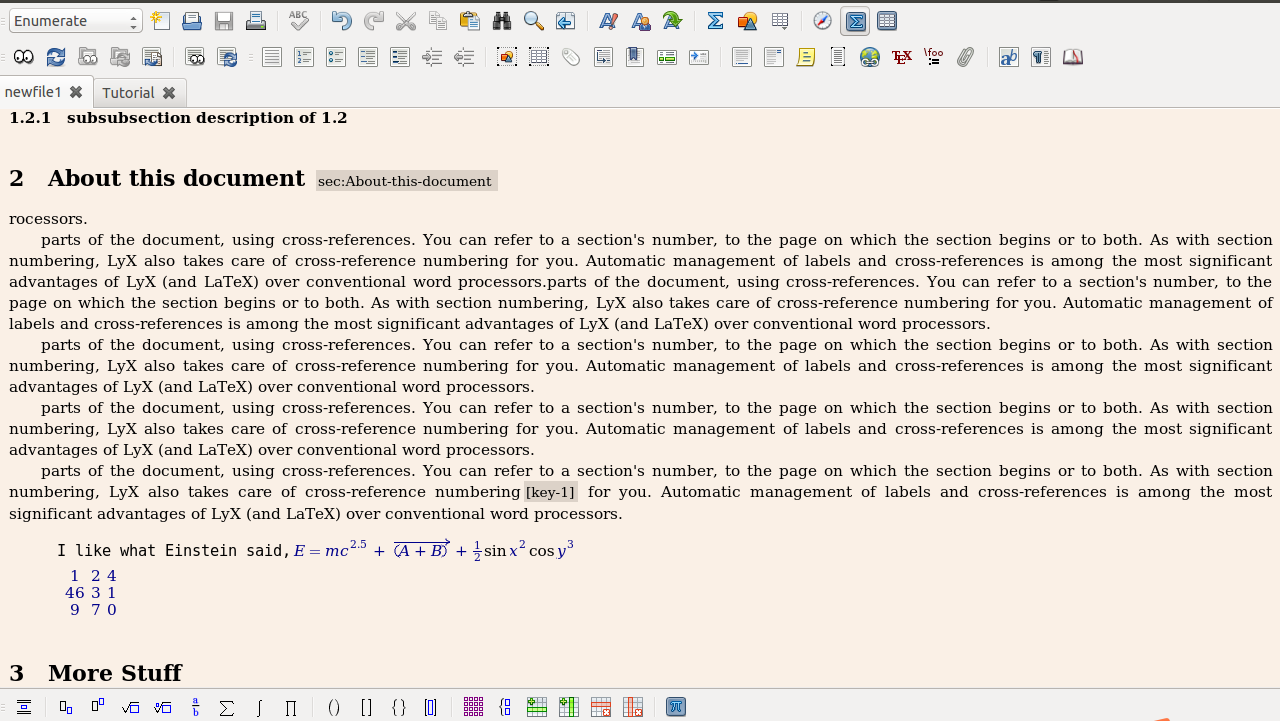Screen dimensions: 1280x721
Task: Insert math macro foo icon
Action: [x=934, y=57]
